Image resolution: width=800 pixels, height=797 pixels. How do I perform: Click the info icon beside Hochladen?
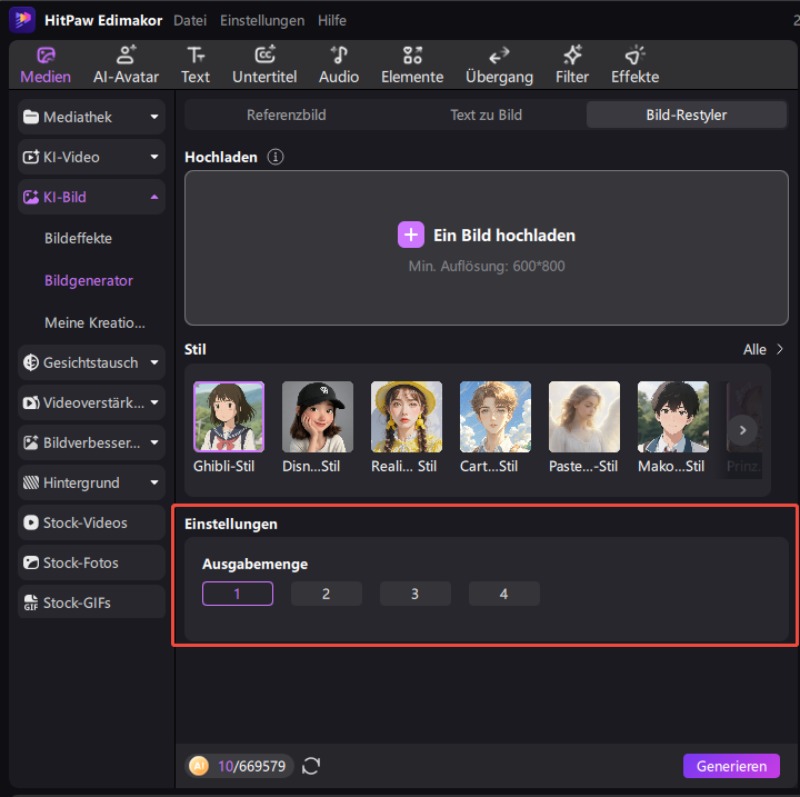click(276, 157)
